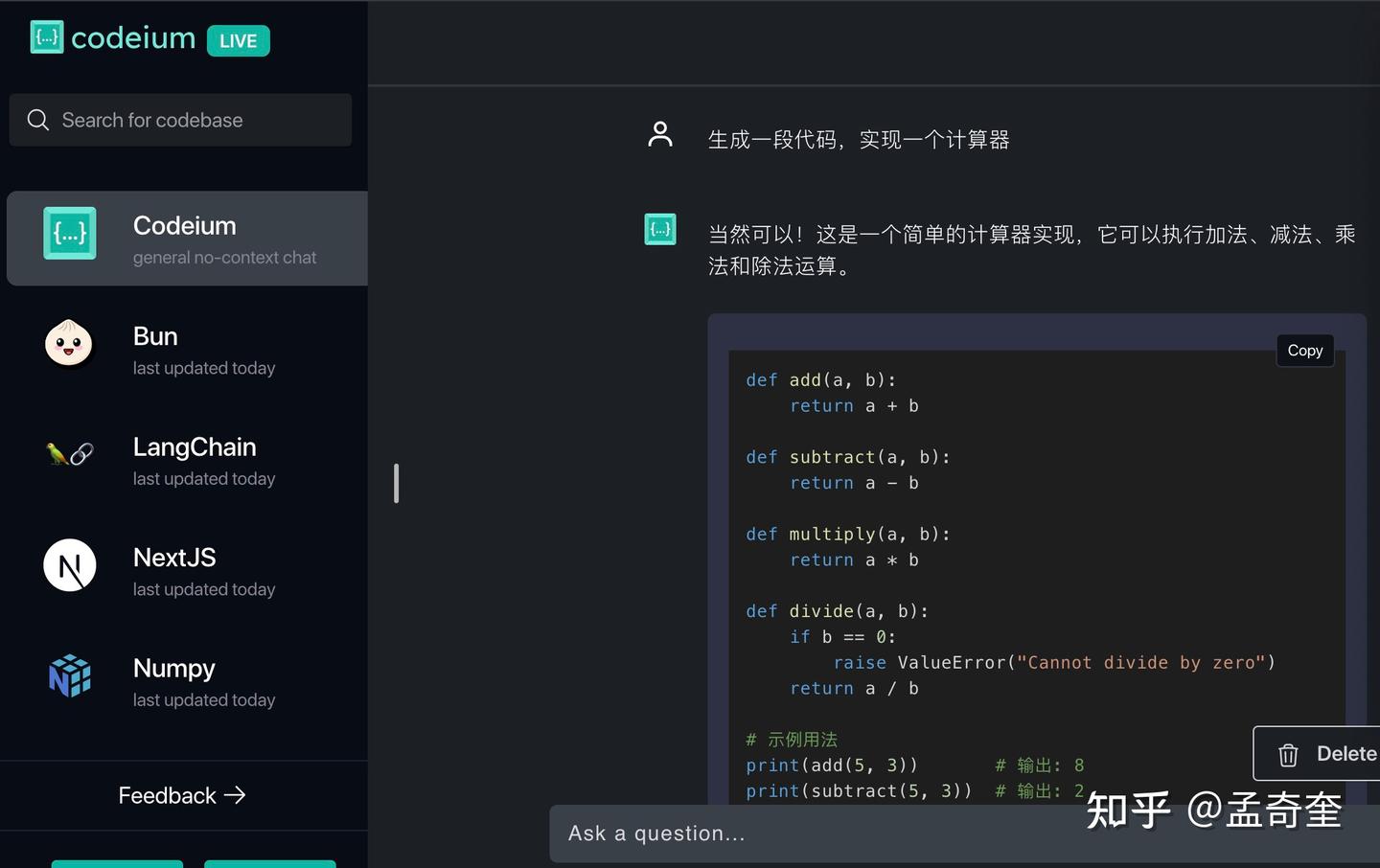Select the NextJS codebase entry

(188, 570)
